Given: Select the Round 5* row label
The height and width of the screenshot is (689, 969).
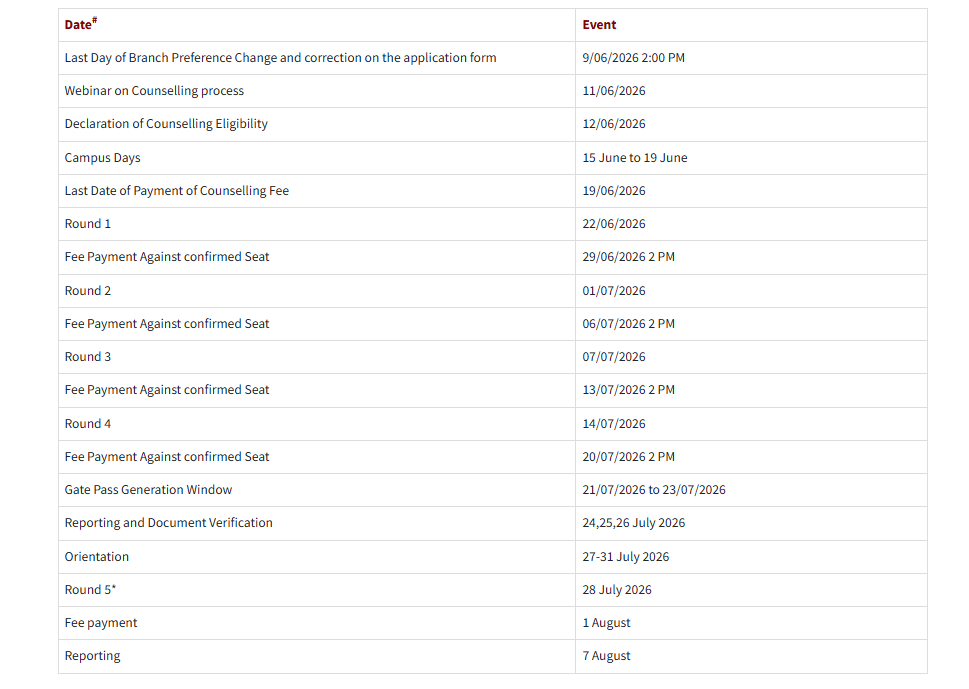Looking at the screenshot, I should (x=90, y=590).
